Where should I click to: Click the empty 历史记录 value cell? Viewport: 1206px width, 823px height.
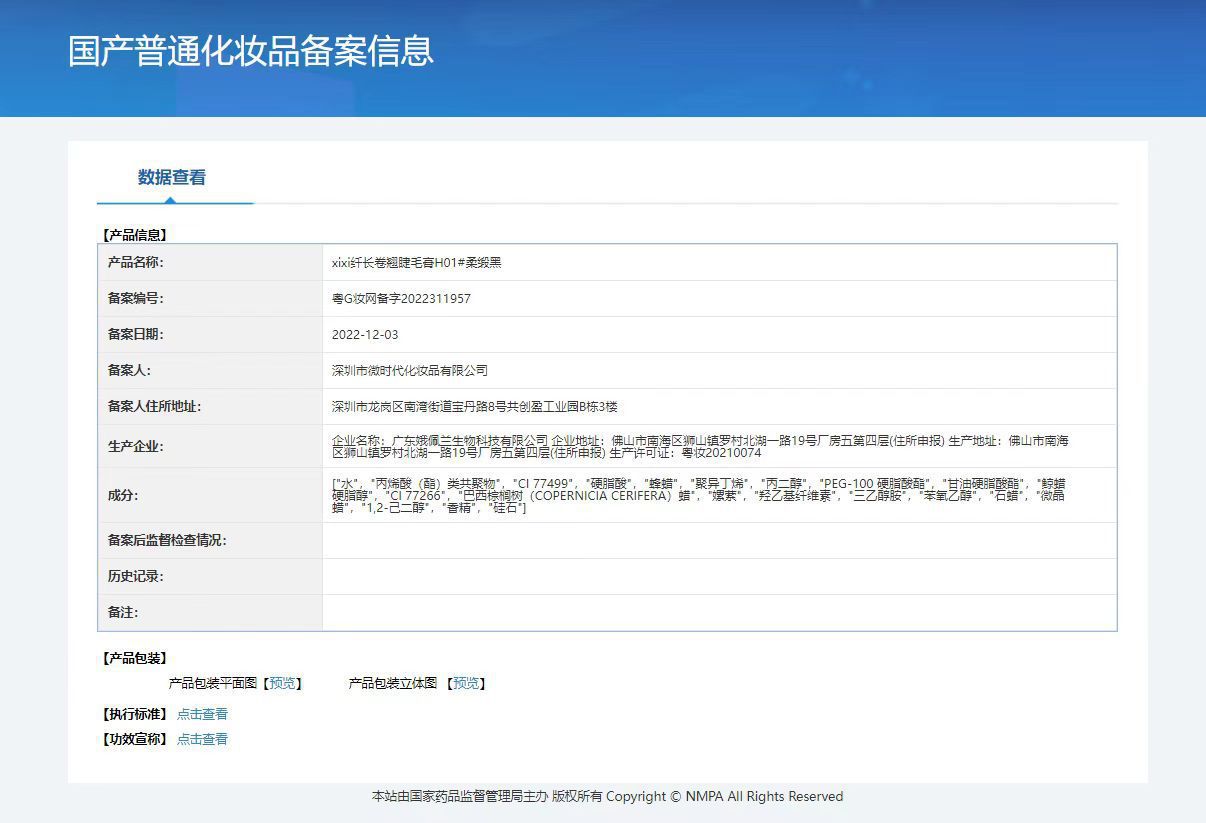719,576
